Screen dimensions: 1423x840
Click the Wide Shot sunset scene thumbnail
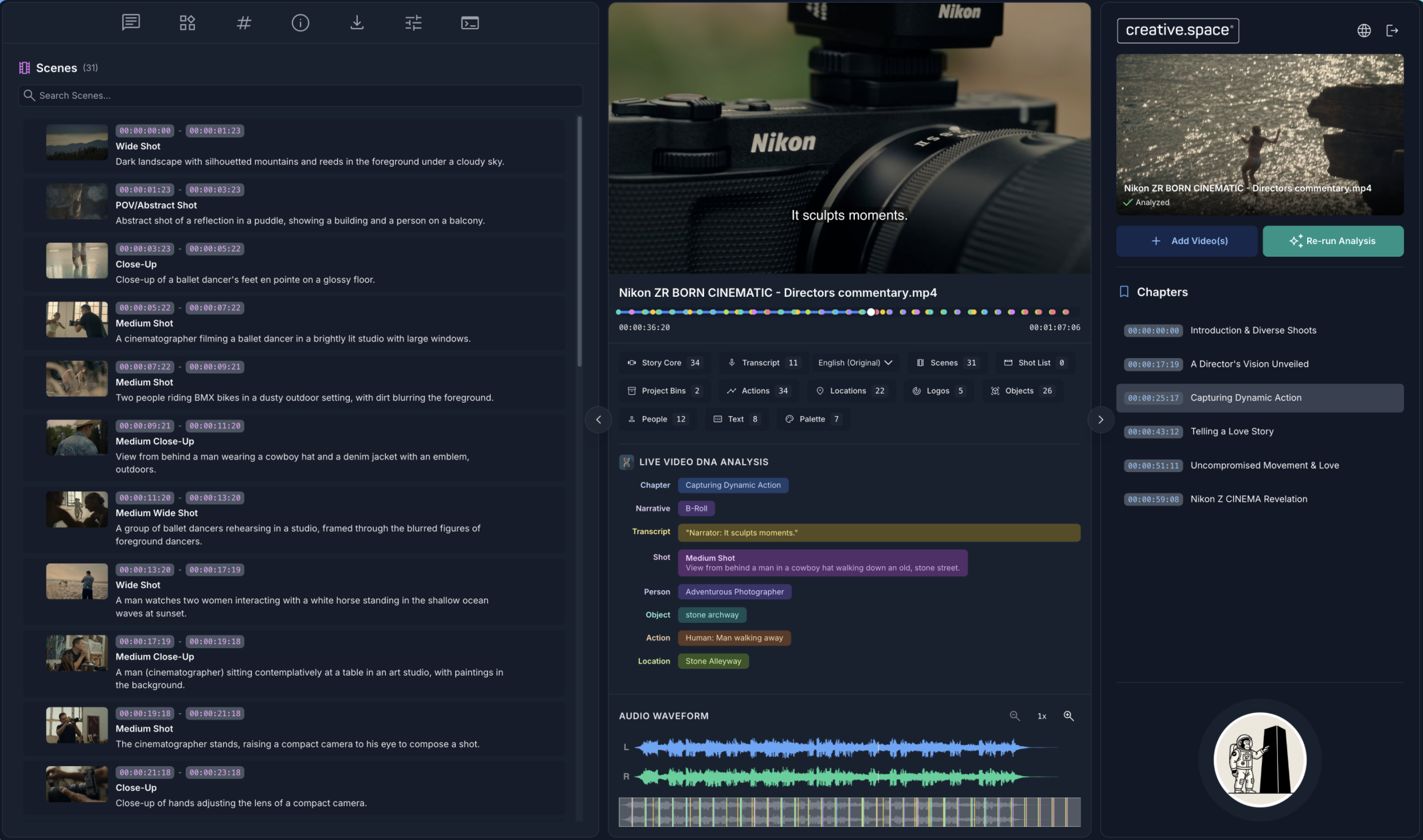(76, 581)
